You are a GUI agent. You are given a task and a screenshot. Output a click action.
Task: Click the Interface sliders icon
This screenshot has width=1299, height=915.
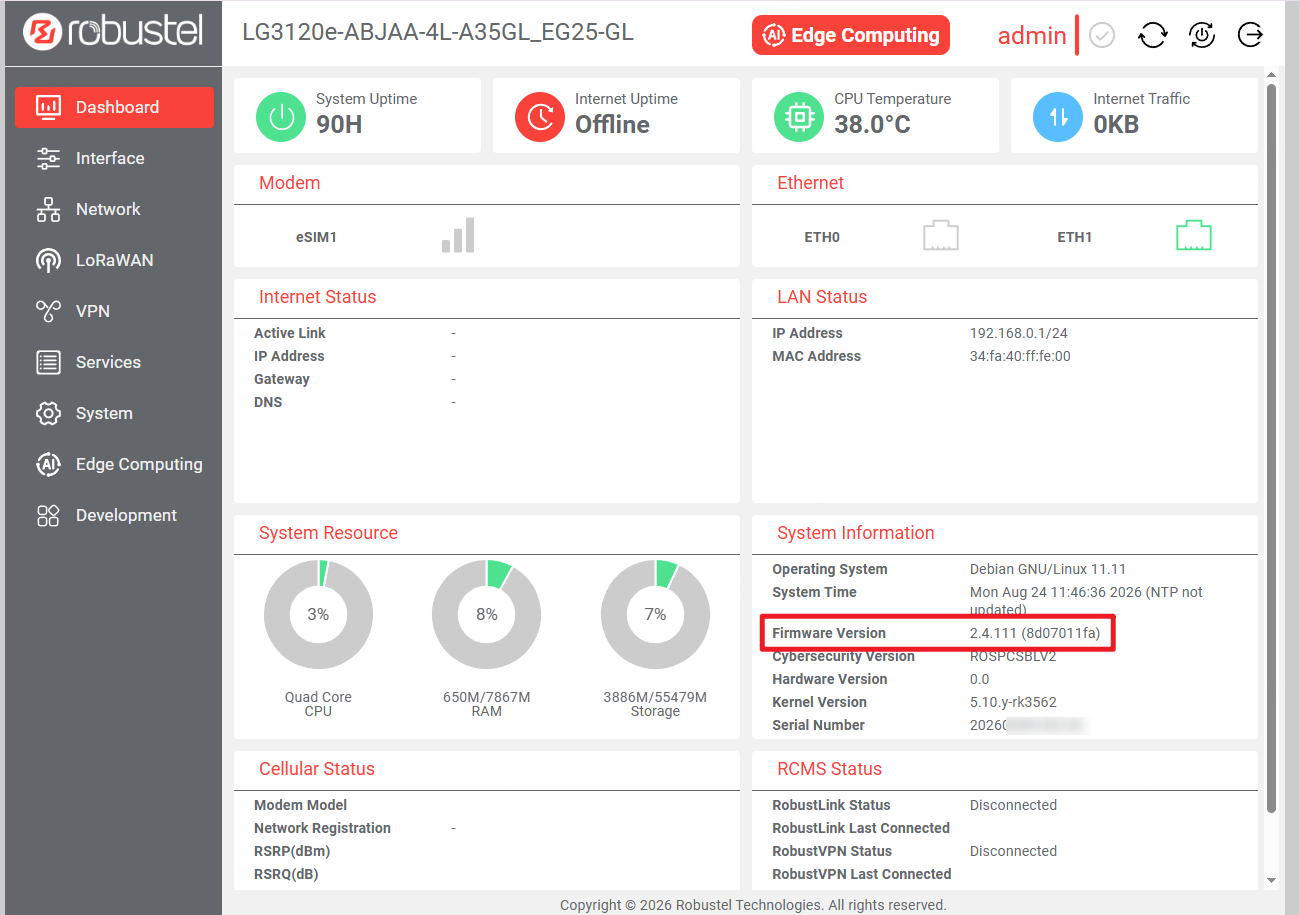48,158
